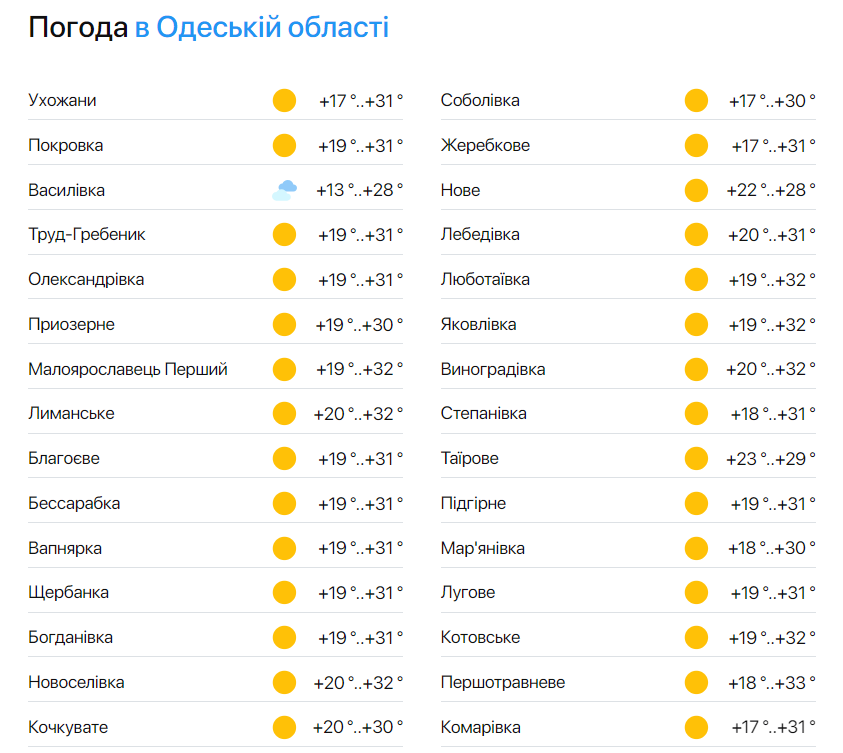Open the forecast for Покровка
Image resolution: width=843 pixels, height=753 pixels.
62,145
